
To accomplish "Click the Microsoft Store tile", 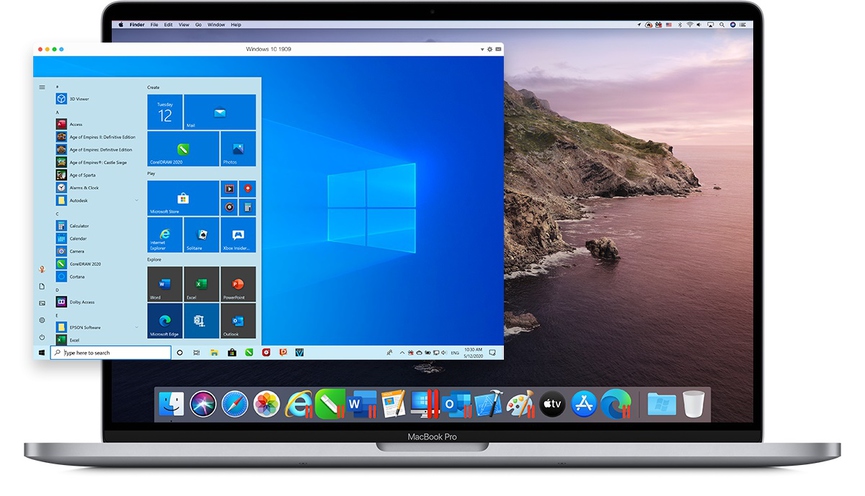I will 183,198.
